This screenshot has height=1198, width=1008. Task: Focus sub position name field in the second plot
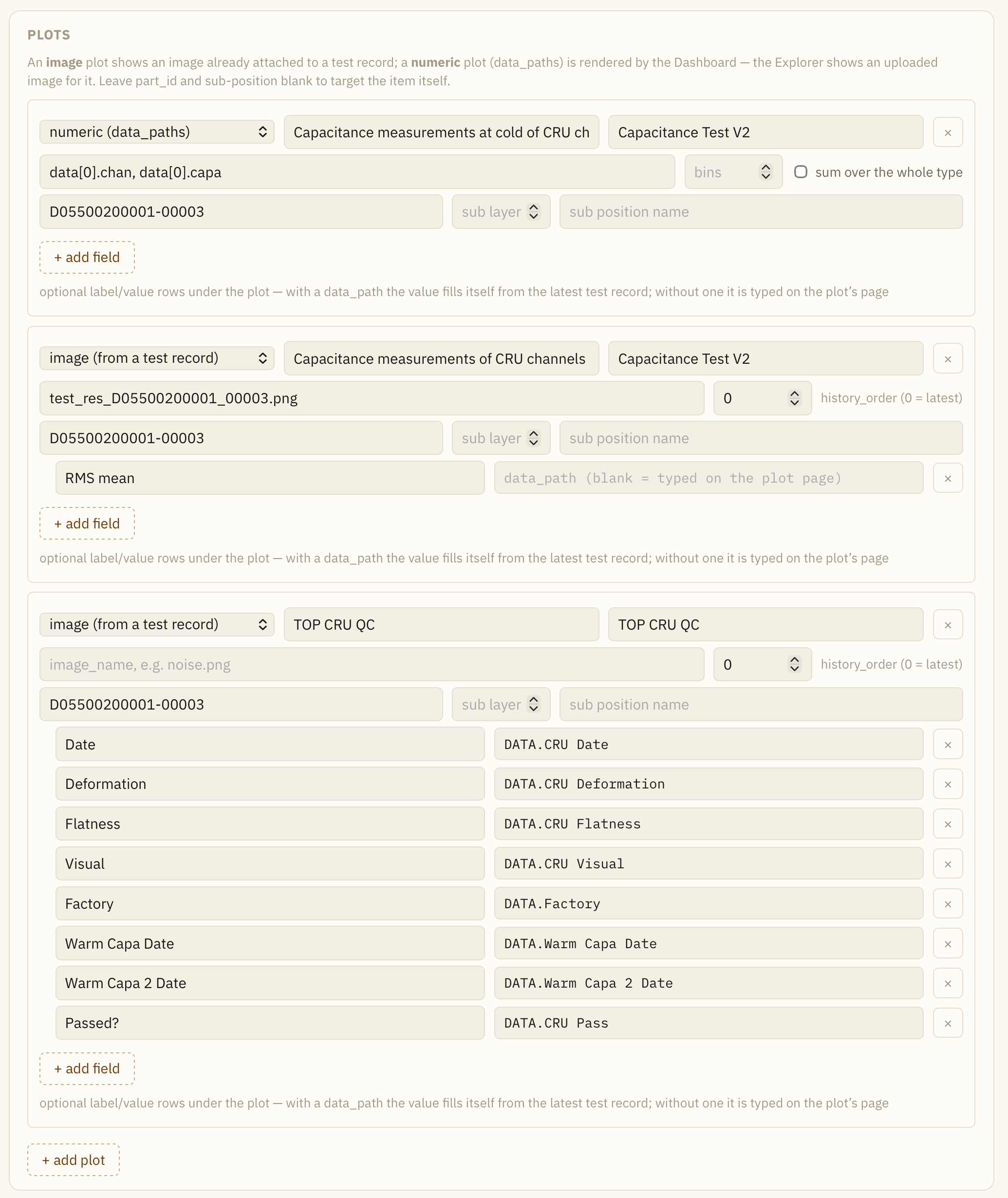761,438
